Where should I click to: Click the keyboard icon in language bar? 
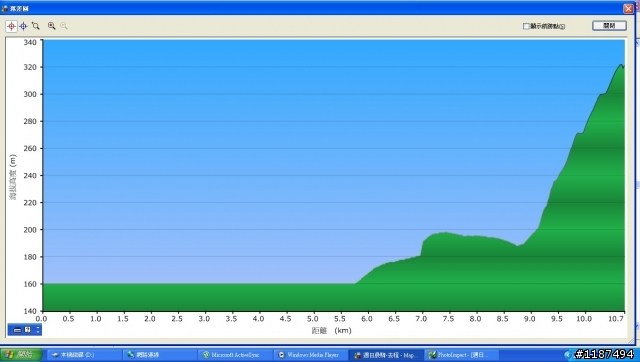[x=17, y=330]
